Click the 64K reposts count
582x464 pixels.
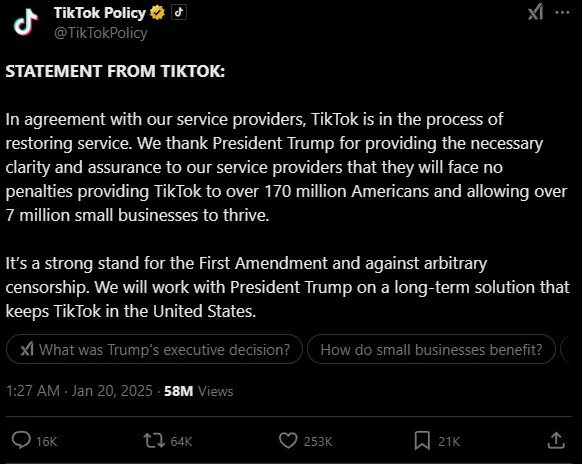[181, 441]
